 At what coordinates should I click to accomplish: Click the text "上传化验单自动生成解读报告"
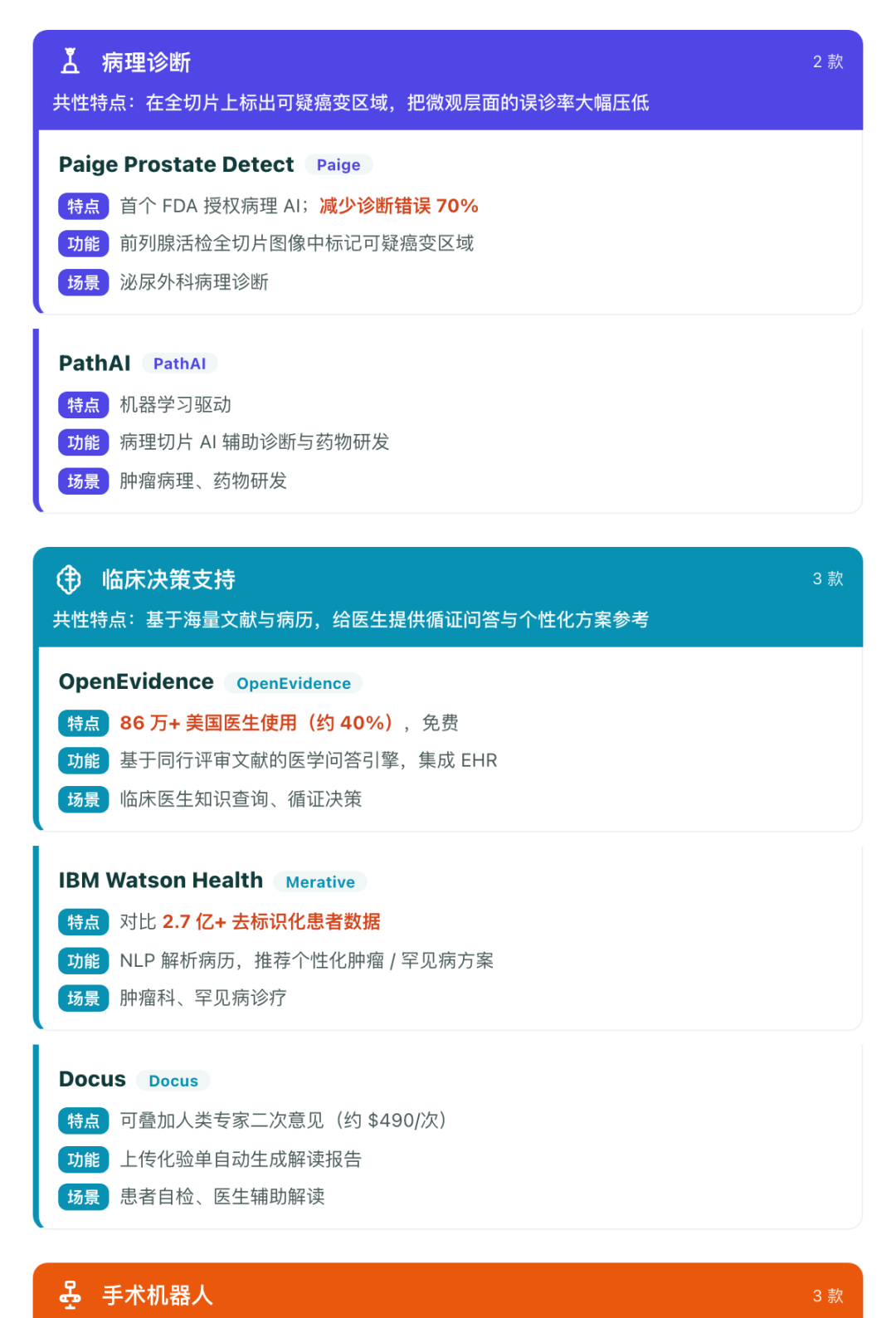click(x=241, y=1159)
